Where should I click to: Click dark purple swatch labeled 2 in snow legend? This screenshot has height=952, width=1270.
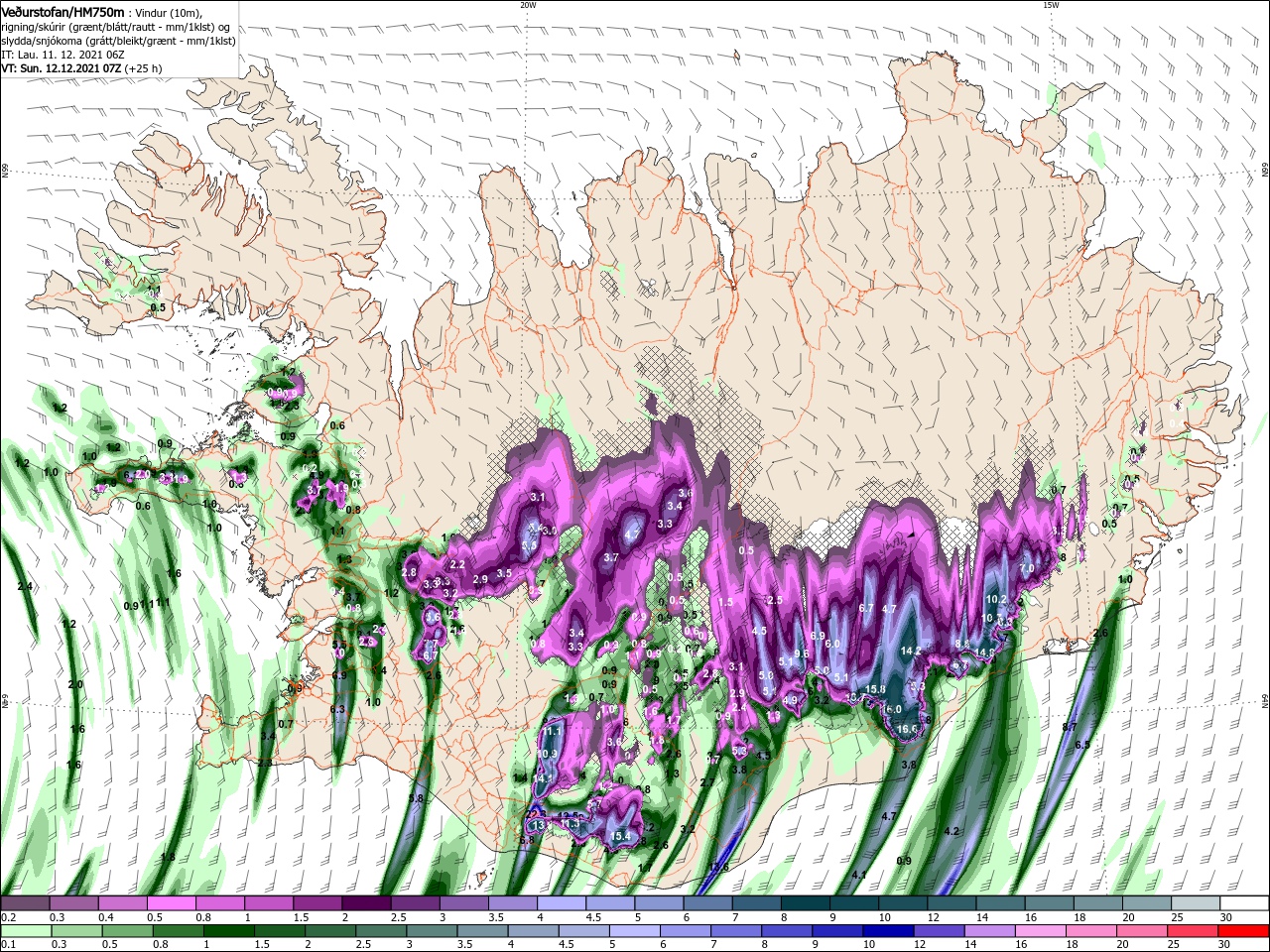tap(366, 903)
